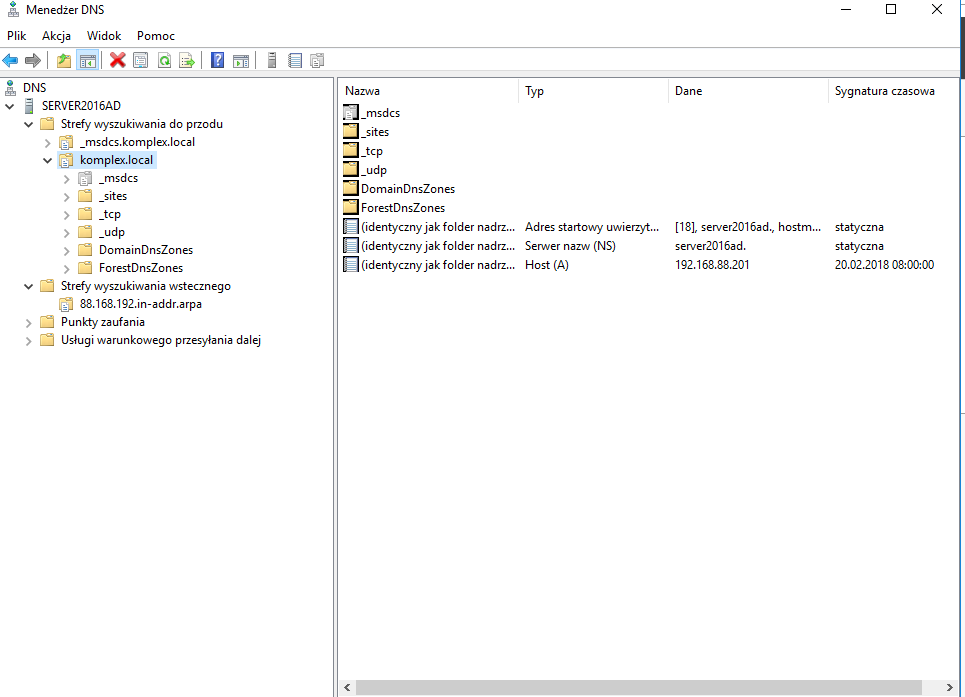This screenshot has height=697, width=965.
Task: Click the _msdcs folder icon in list
Action: coord(351,113)
